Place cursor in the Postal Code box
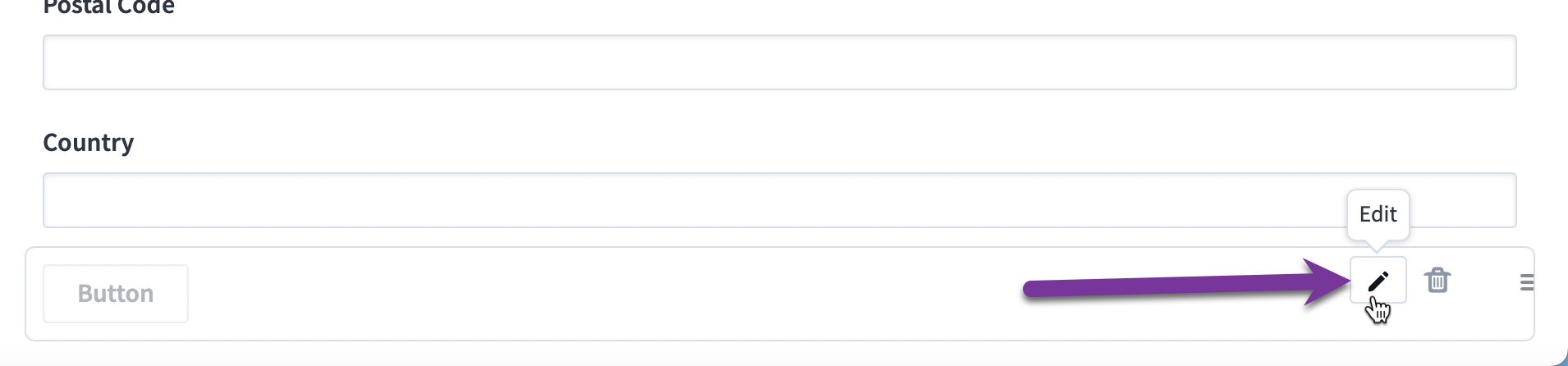Screen dimensions: 1568x366 click(779, 62)
